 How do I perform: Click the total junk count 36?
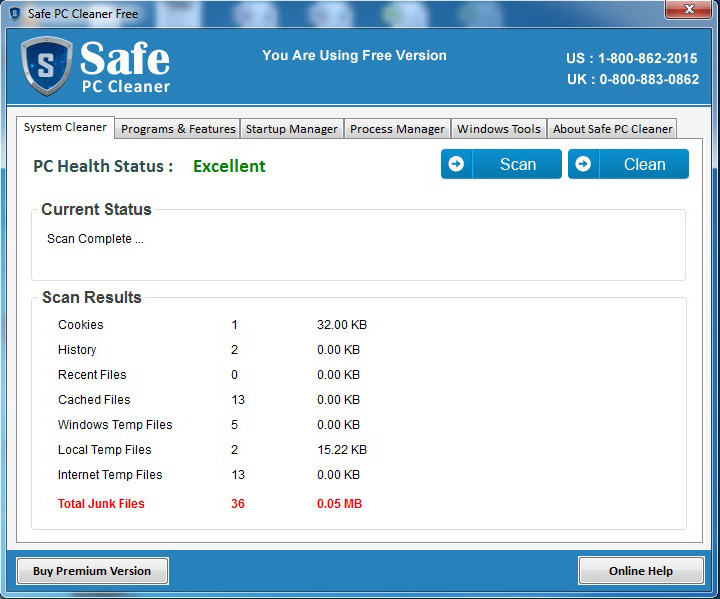point(238,504)
